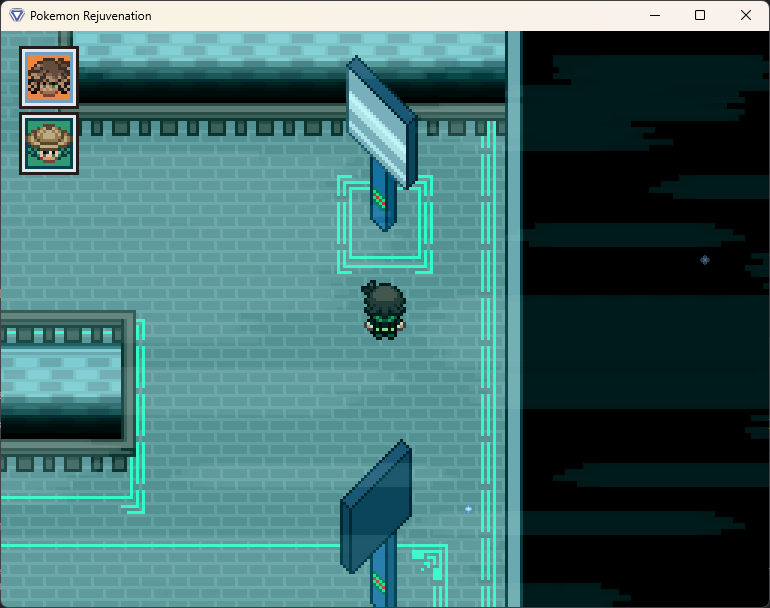Maximize the Pokemon Rejuvenation window
The image size is (770, 608).
click(700, 15)
